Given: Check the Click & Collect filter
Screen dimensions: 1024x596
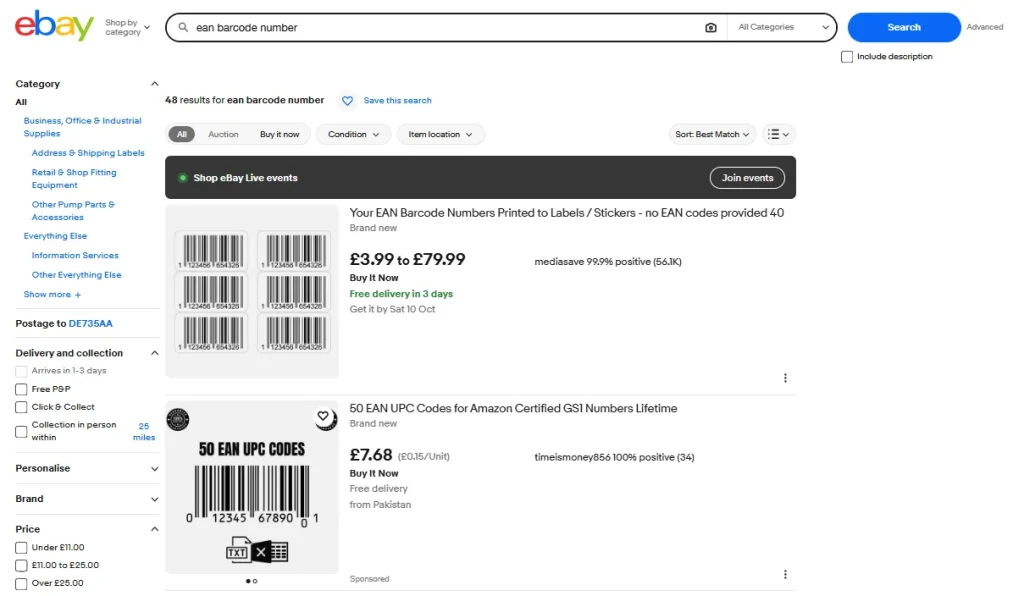Looking at the screenshot, I should coord(21,407).
